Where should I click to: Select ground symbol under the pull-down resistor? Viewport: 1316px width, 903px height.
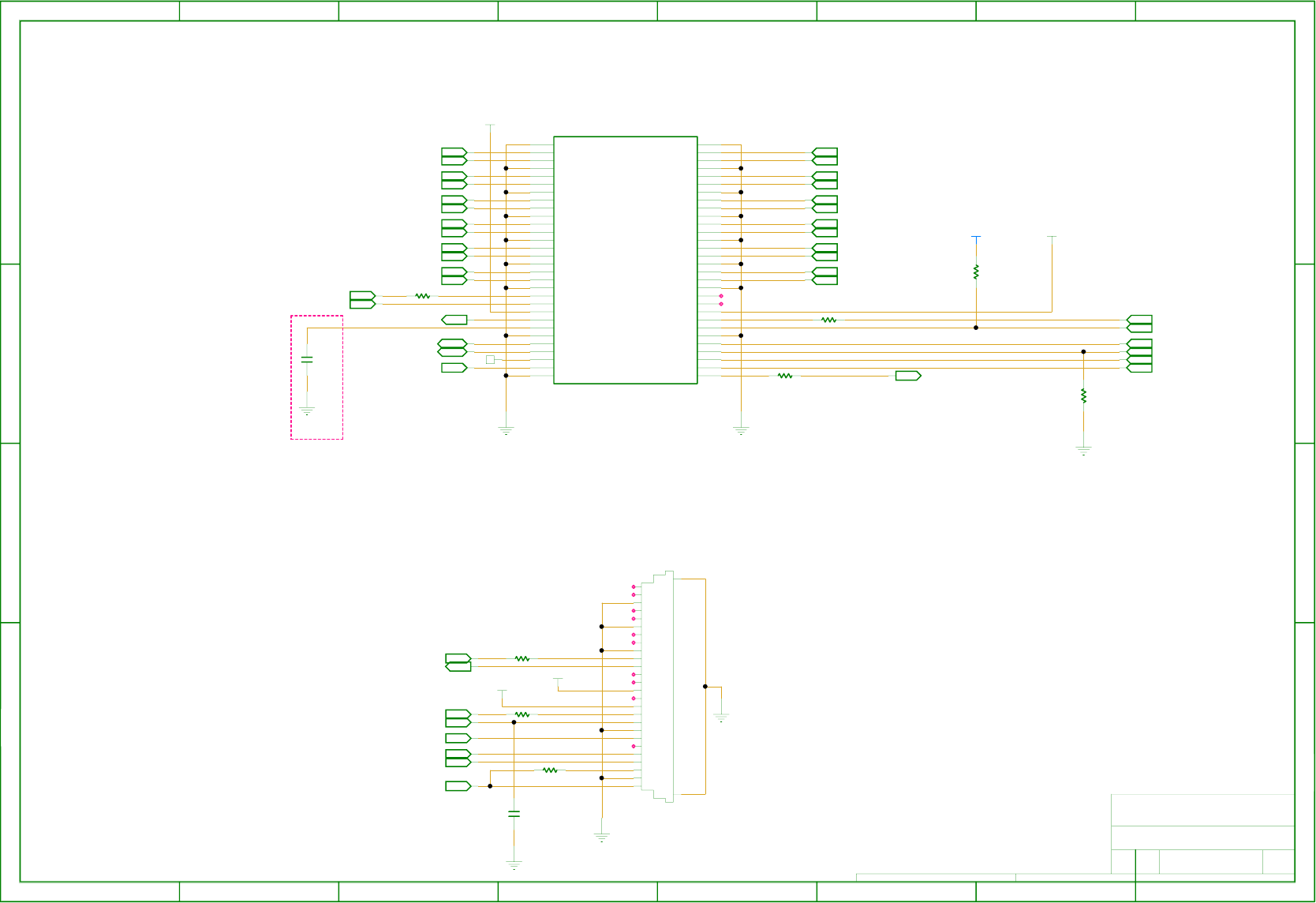pos(1083,451)
